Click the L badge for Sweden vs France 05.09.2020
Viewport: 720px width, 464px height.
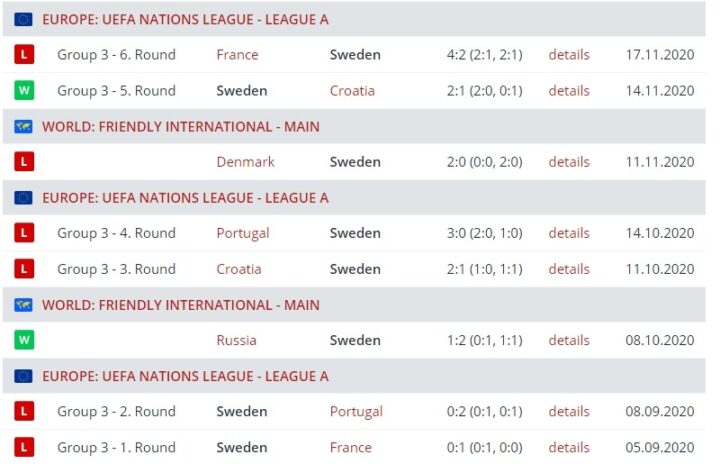(24, 447)
